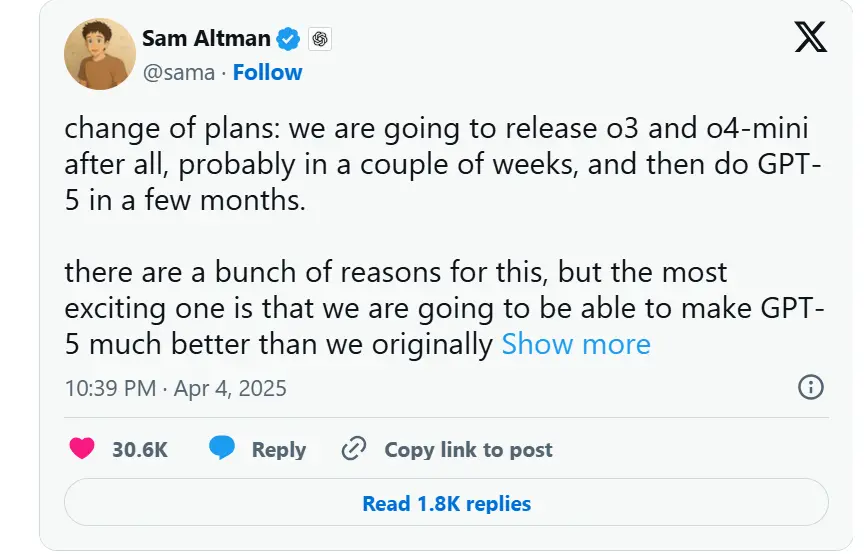Click the Reply text label

[278, 450]
